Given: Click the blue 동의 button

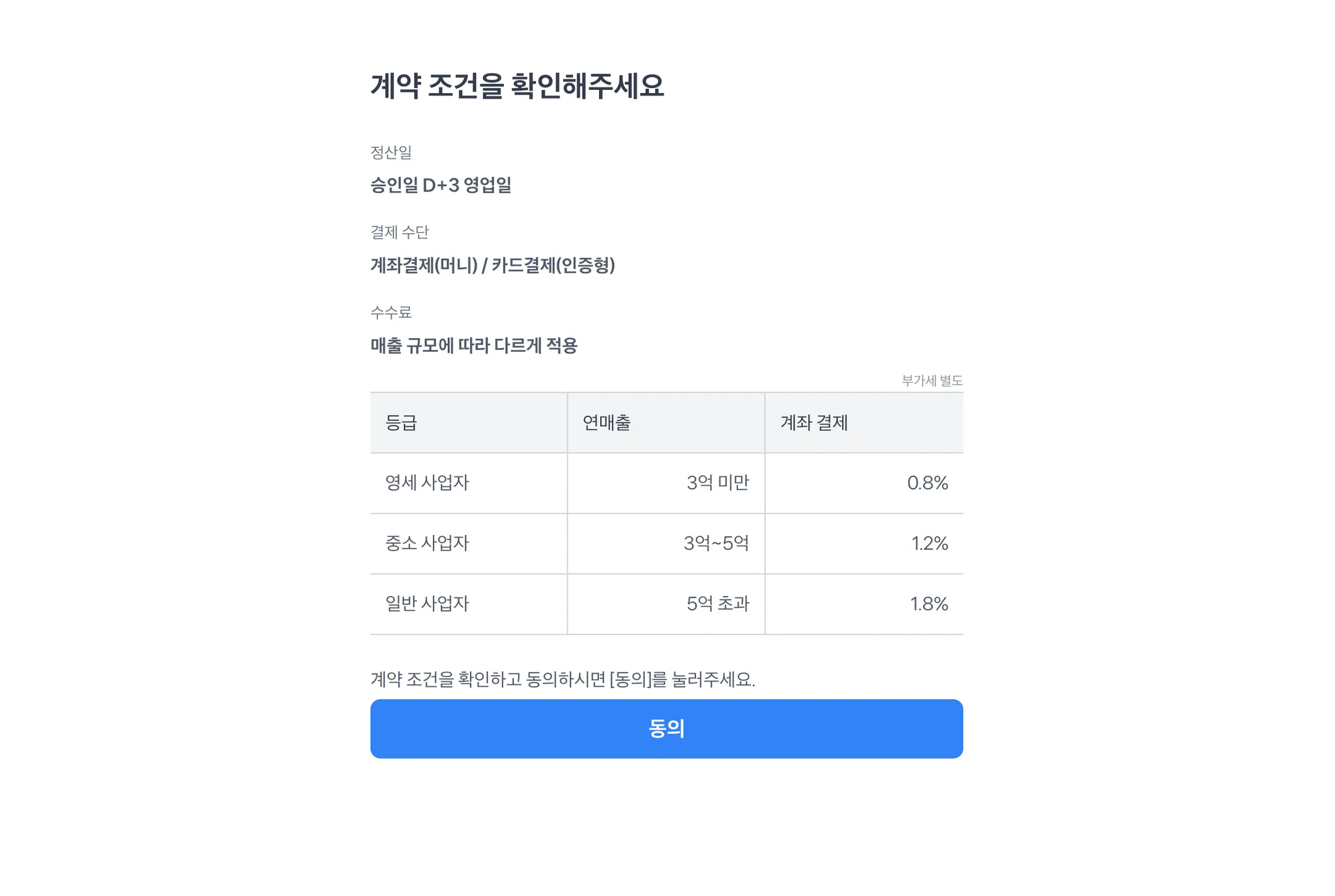Looking at the screenshot, I should click(x=666, y=729).
